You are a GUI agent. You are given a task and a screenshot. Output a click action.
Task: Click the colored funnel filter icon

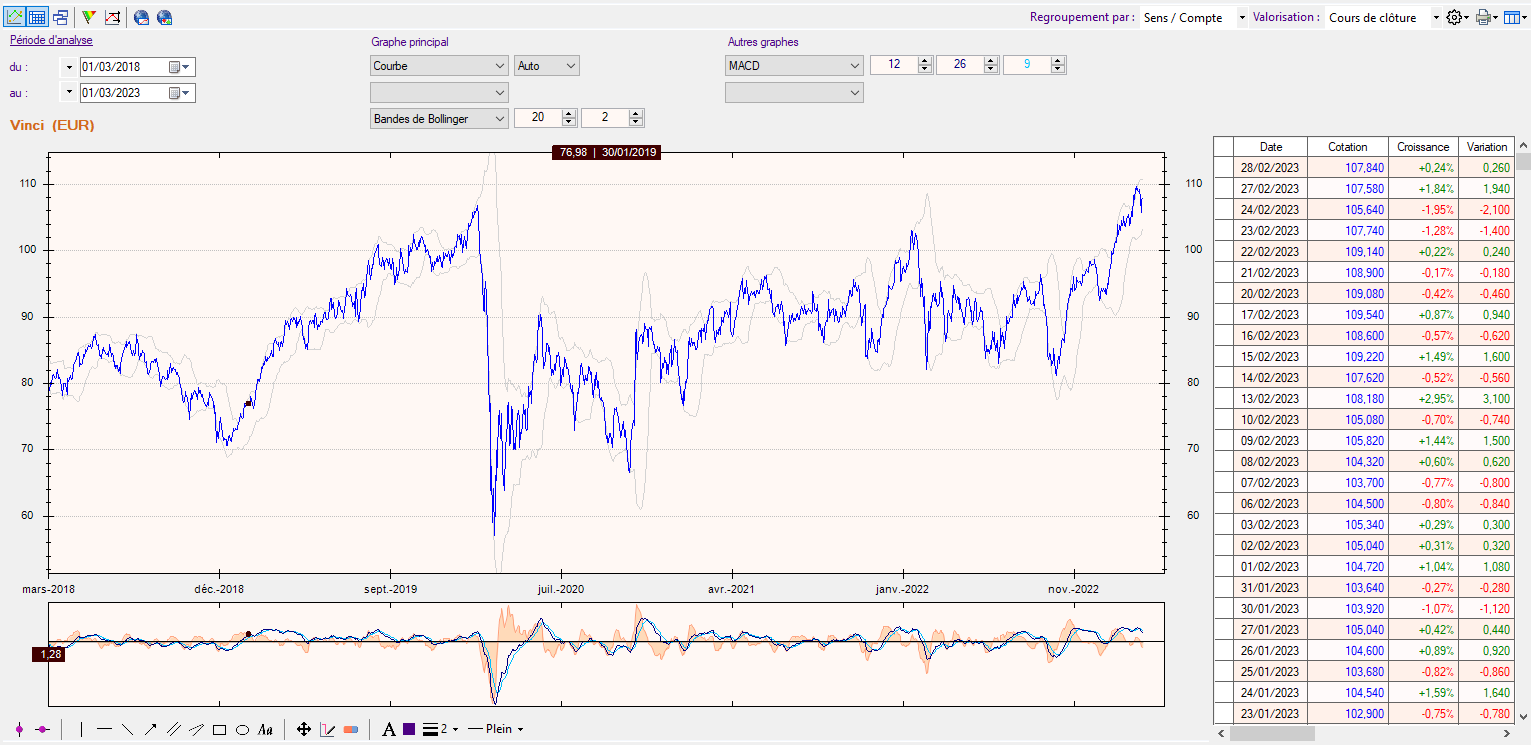(89, 17)
